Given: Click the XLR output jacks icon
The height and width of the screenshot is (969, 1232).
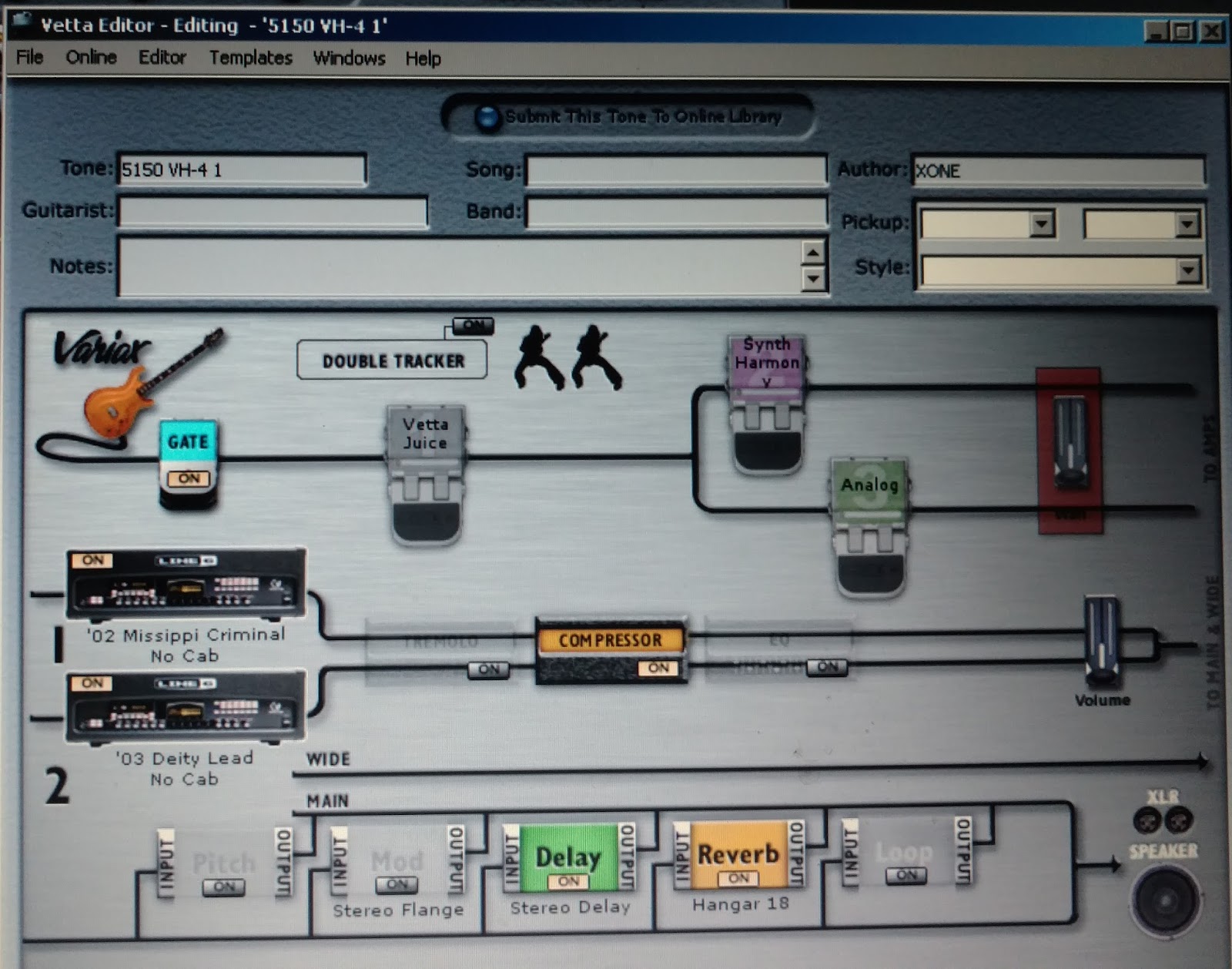Looking at the screenshot, I should (1163, 820).
